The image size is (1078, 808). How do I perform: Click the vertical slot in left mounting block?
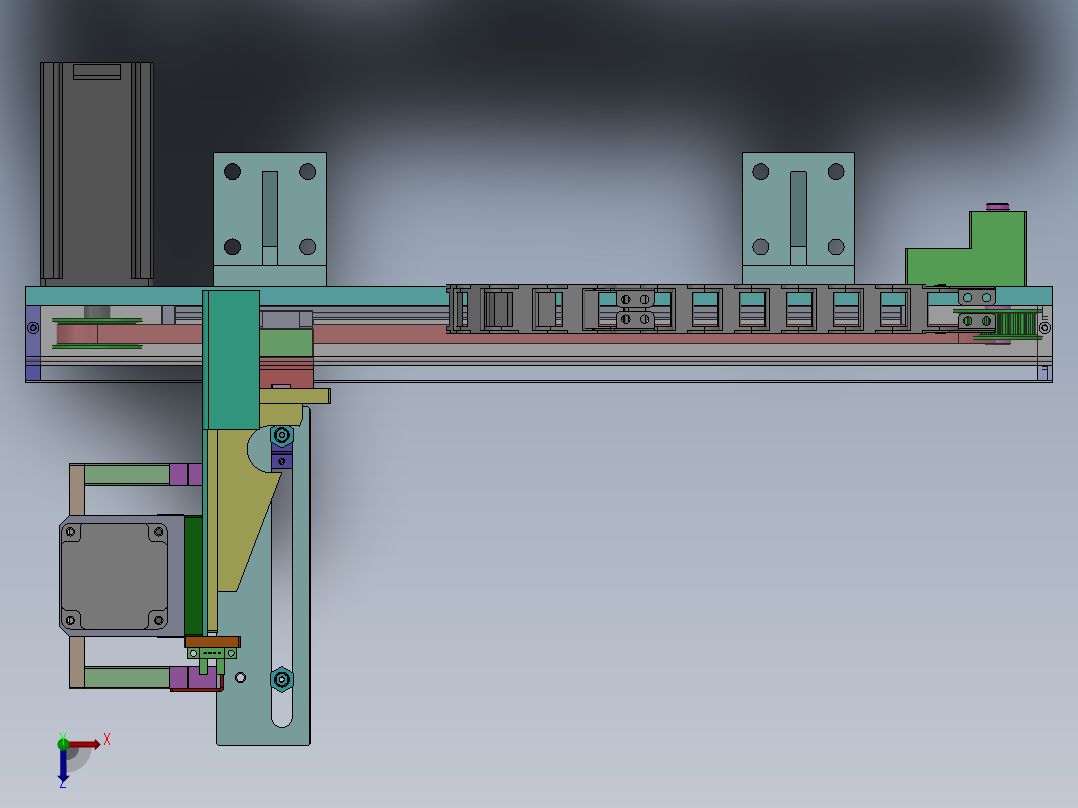(270, 209)
